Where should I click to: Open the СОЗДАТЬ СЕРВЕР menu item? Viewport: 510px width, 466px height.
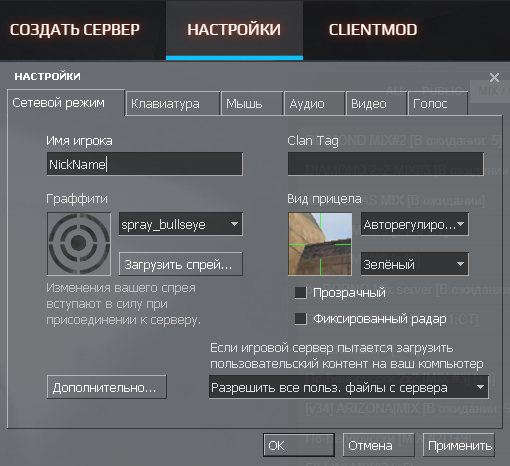75,30
